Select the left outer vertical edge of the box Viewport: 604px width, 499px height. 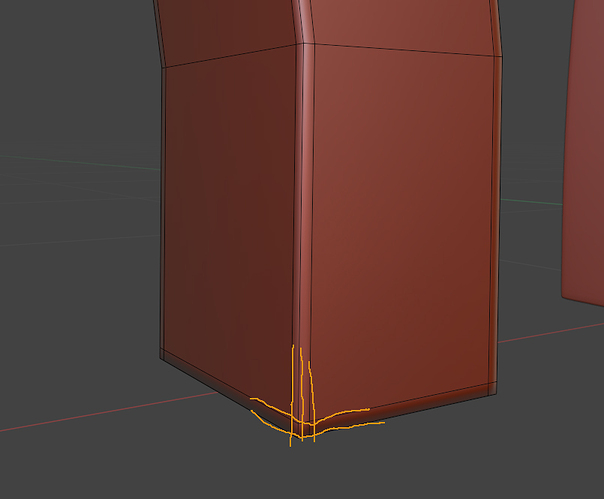[162, 208]
